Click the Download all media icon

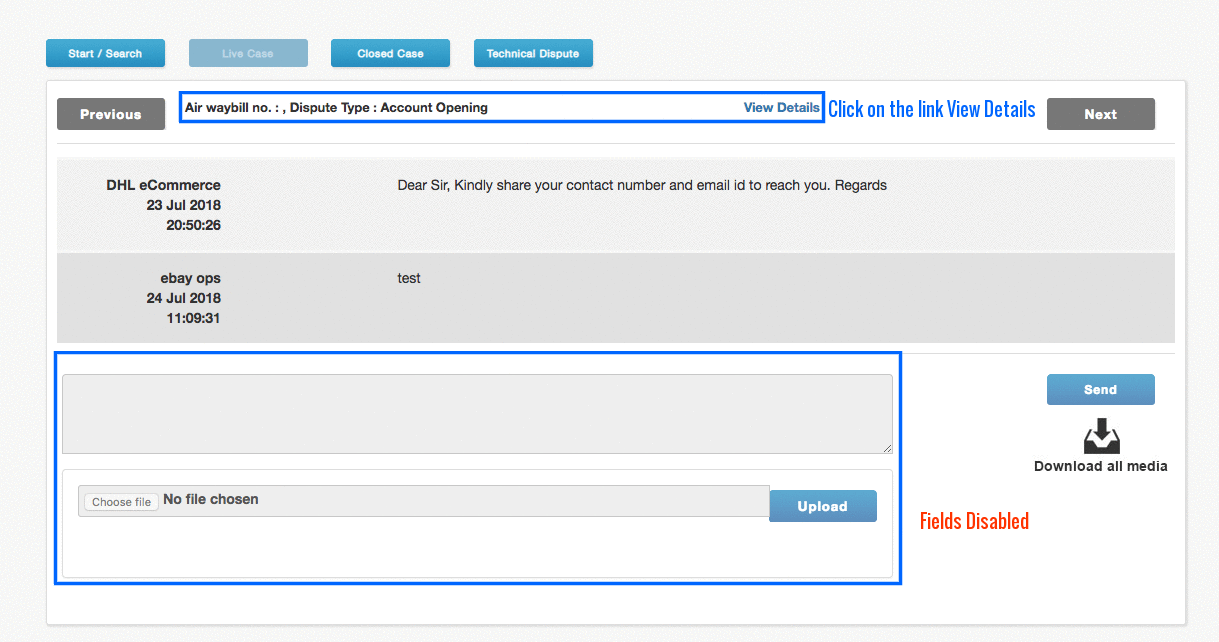point(1100,436)
